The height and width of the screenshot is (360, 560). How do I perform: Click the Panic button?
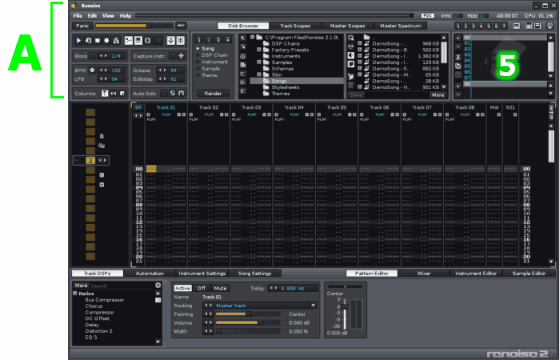point(82,26)
